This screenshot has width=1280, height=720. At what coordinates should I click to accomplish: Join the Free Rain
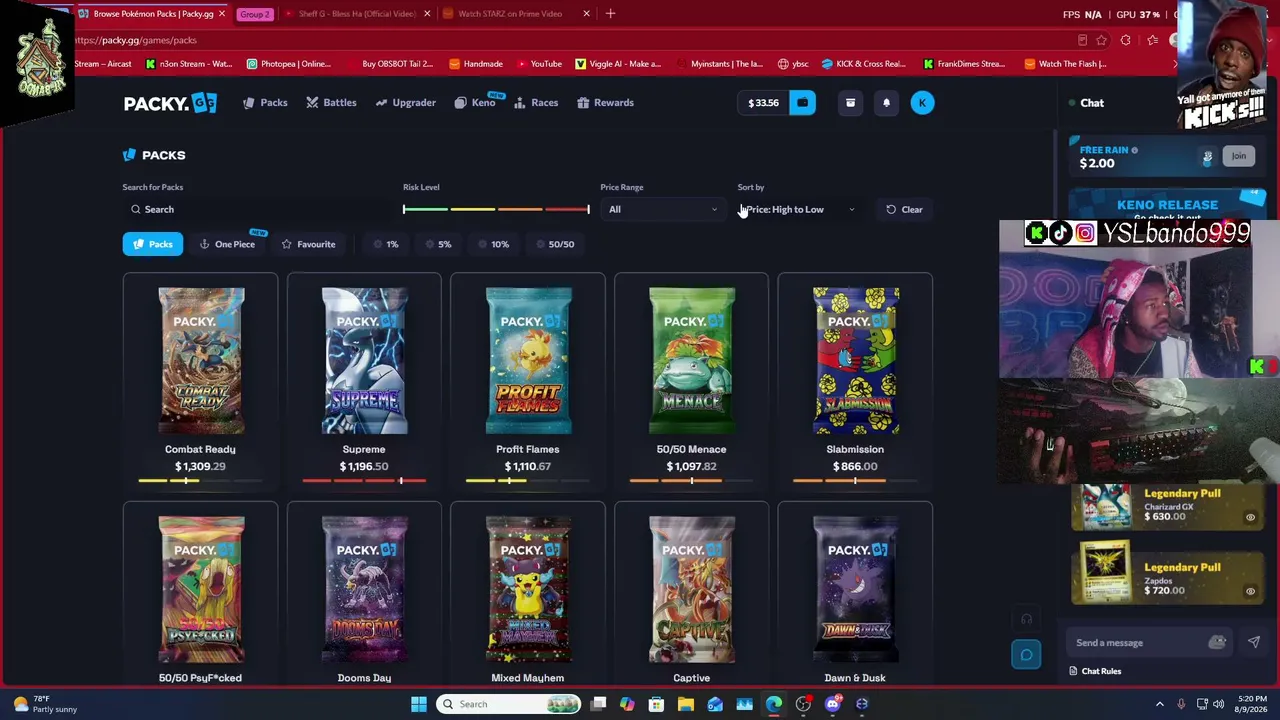(1238, 156)
